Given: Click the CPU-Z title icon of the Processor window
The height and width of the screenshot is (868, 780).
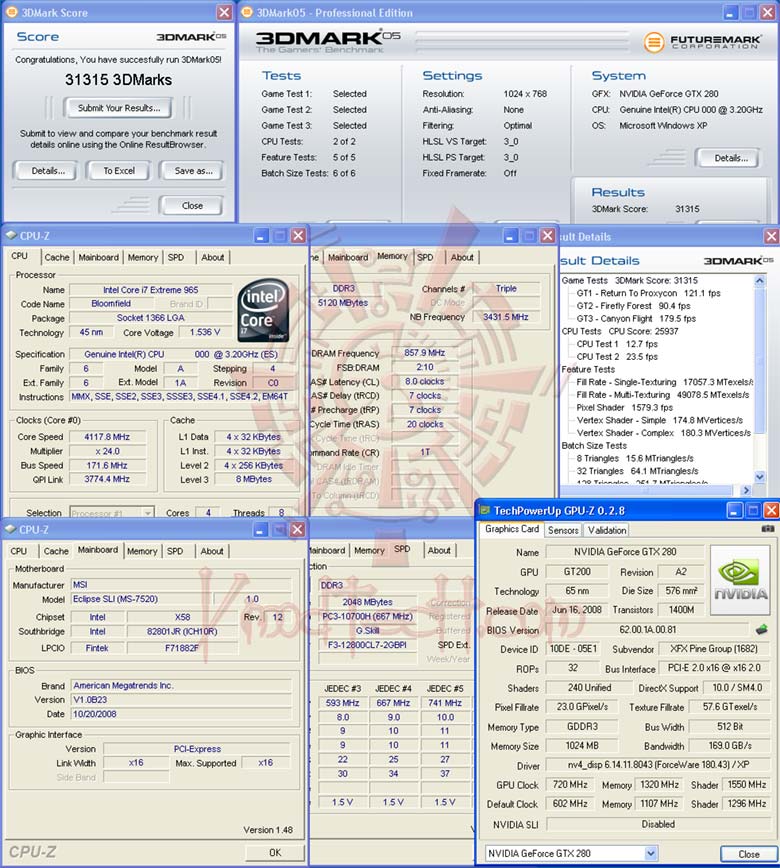Looking at the screenshot, I should coord(11,236).
